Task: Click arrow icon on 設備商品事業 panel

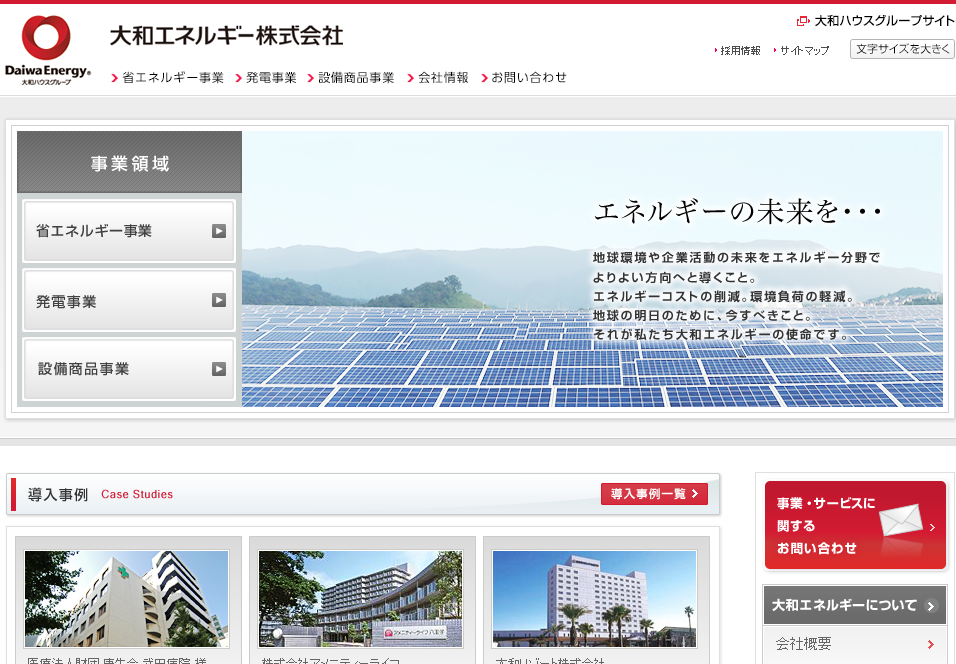Action: coord(219,369)
